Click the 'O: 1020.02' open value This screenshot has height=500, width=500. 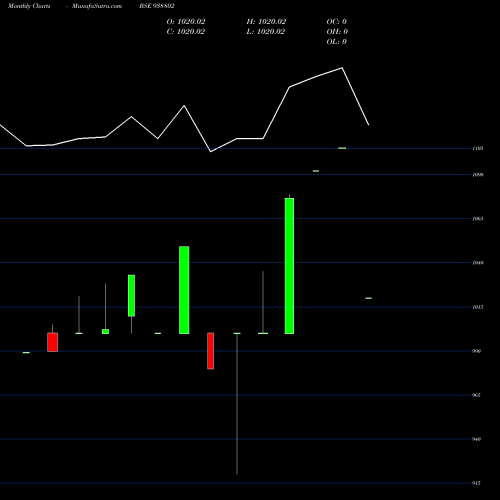(x=186, y=21)
